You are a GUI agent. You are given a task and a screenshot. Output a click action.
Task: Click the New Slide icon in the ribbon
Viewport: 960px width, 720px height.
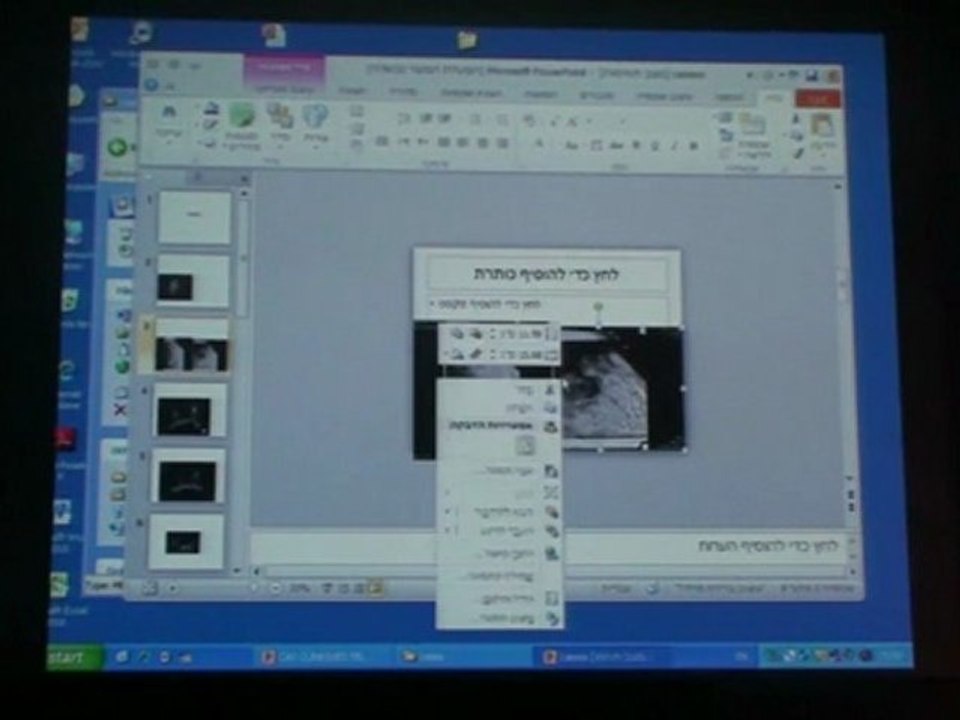point(752,126)
